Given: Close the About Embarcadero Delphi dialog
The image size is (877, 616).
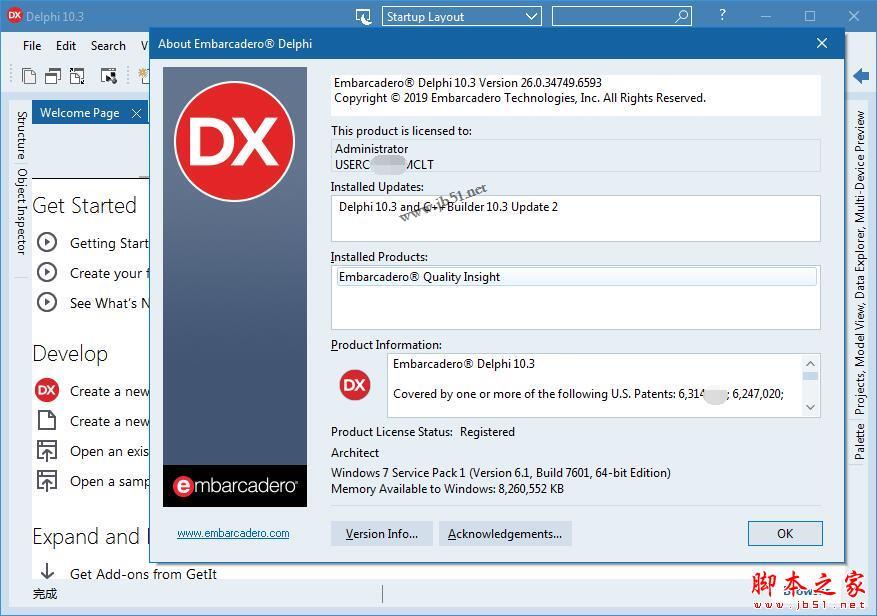Looking at the screenshot, I should (822, 43).
